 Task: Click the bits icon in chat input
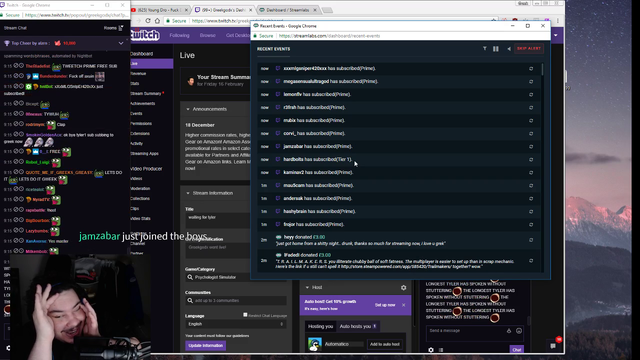[x=509, y=331]
